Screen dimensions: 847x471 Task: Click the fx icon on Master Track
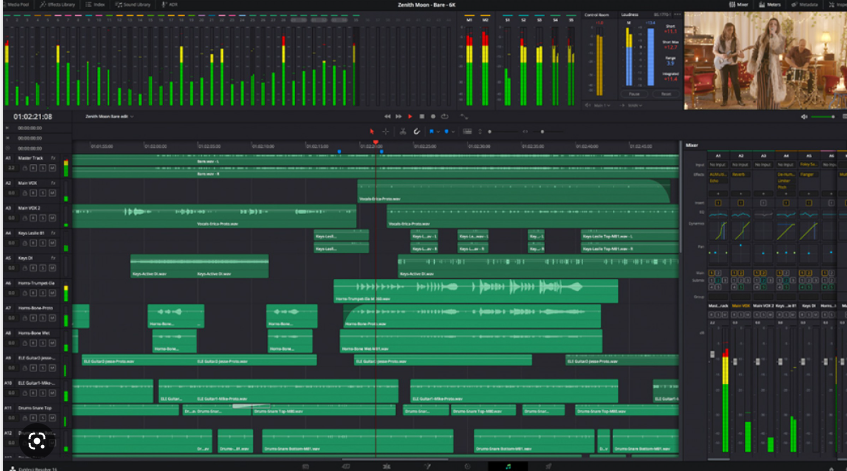click(x=53, y=158)
